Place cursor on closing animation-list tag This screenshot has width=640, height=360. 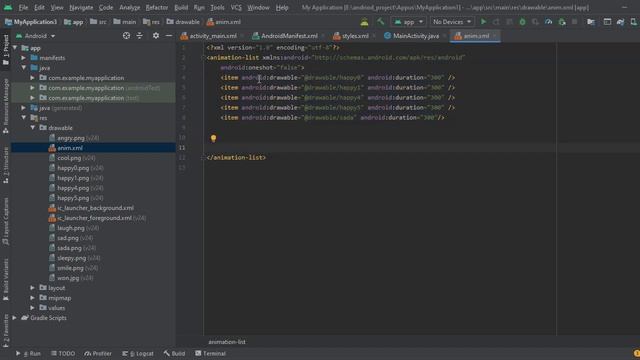pyautogui.click(x=236, y=158)
